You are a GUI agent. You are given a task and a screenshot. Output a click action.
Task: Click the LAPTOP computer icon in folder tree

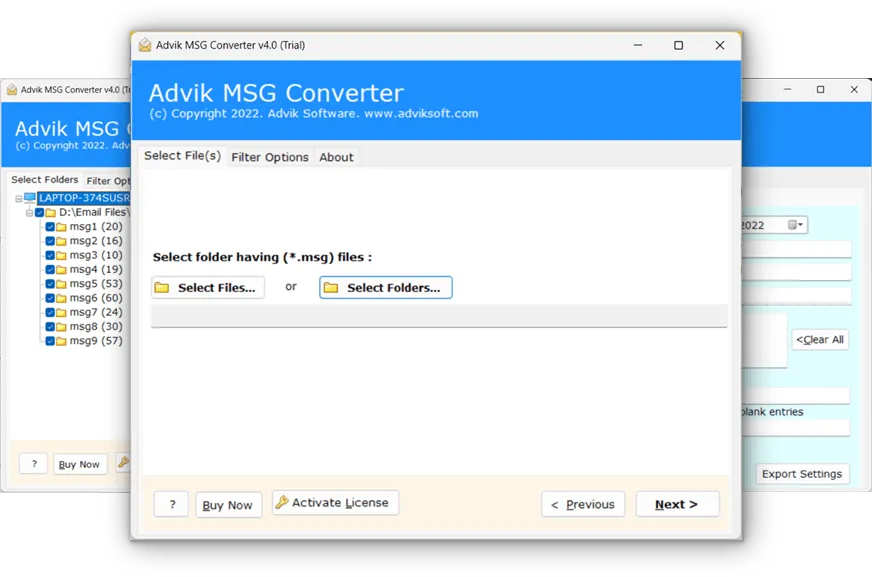point(29,198)
